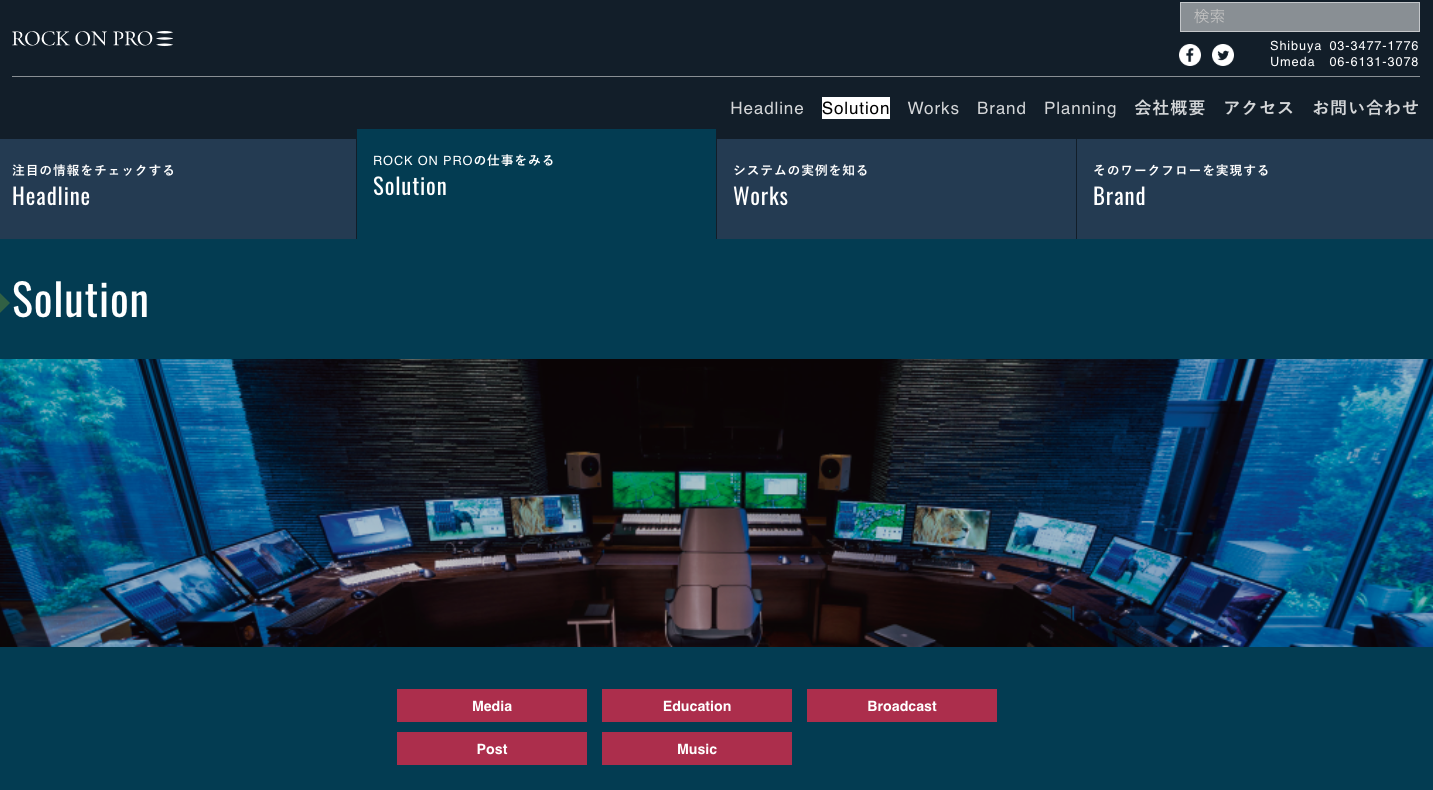Go to the ROCK ON PRO home logo

coord(93,39)
